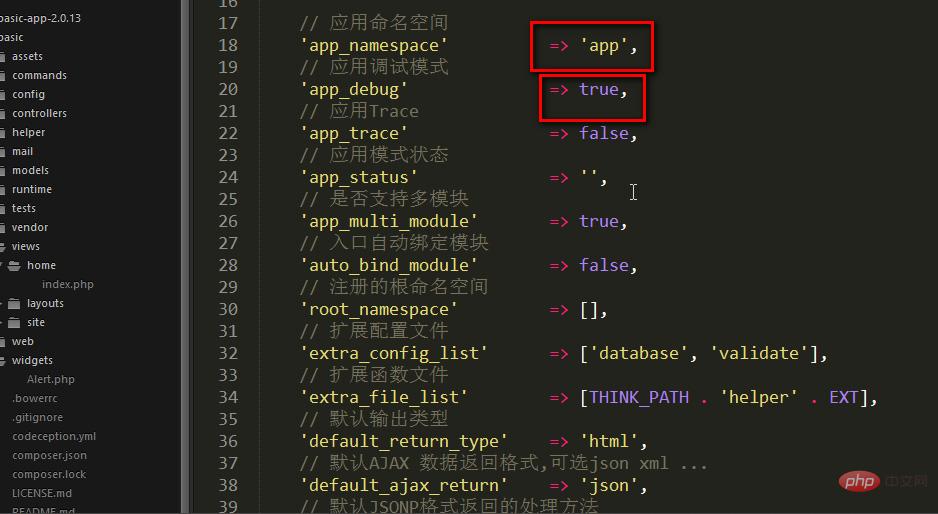
Task: Expand the site folder arrow
Action: (3, 322)
